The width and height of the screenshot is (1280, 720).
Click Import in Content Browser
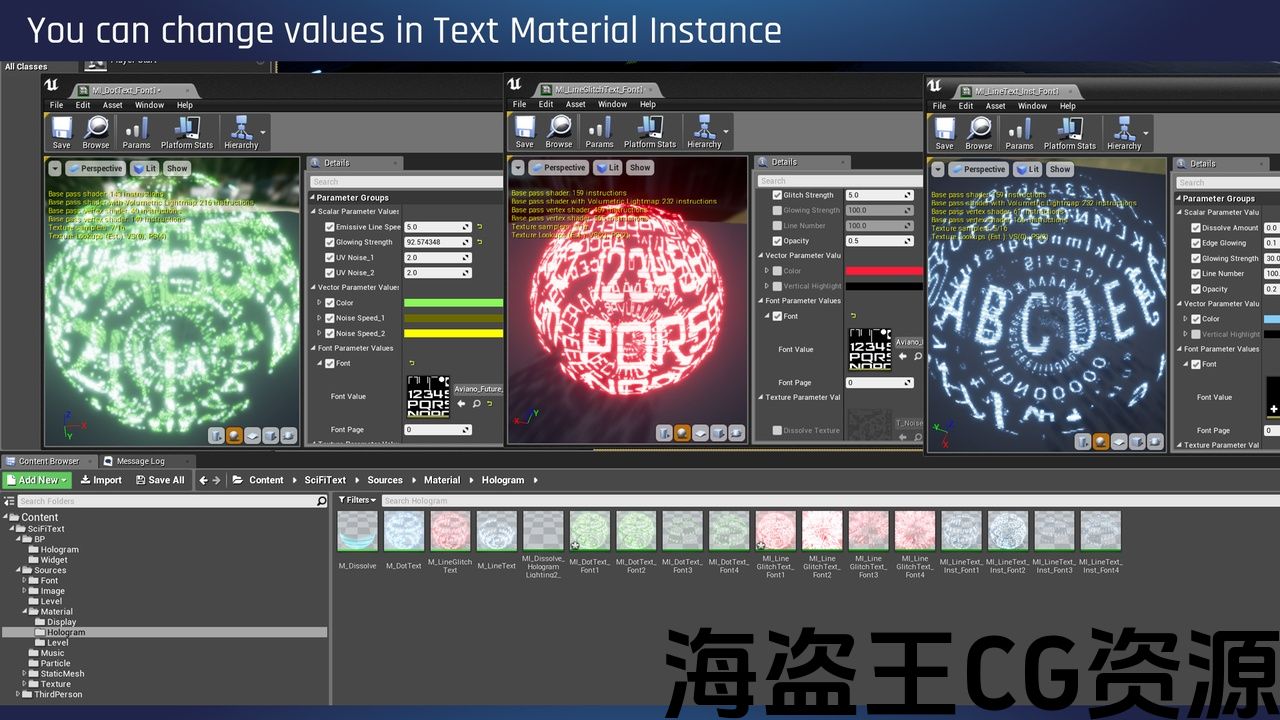point(101,480)
